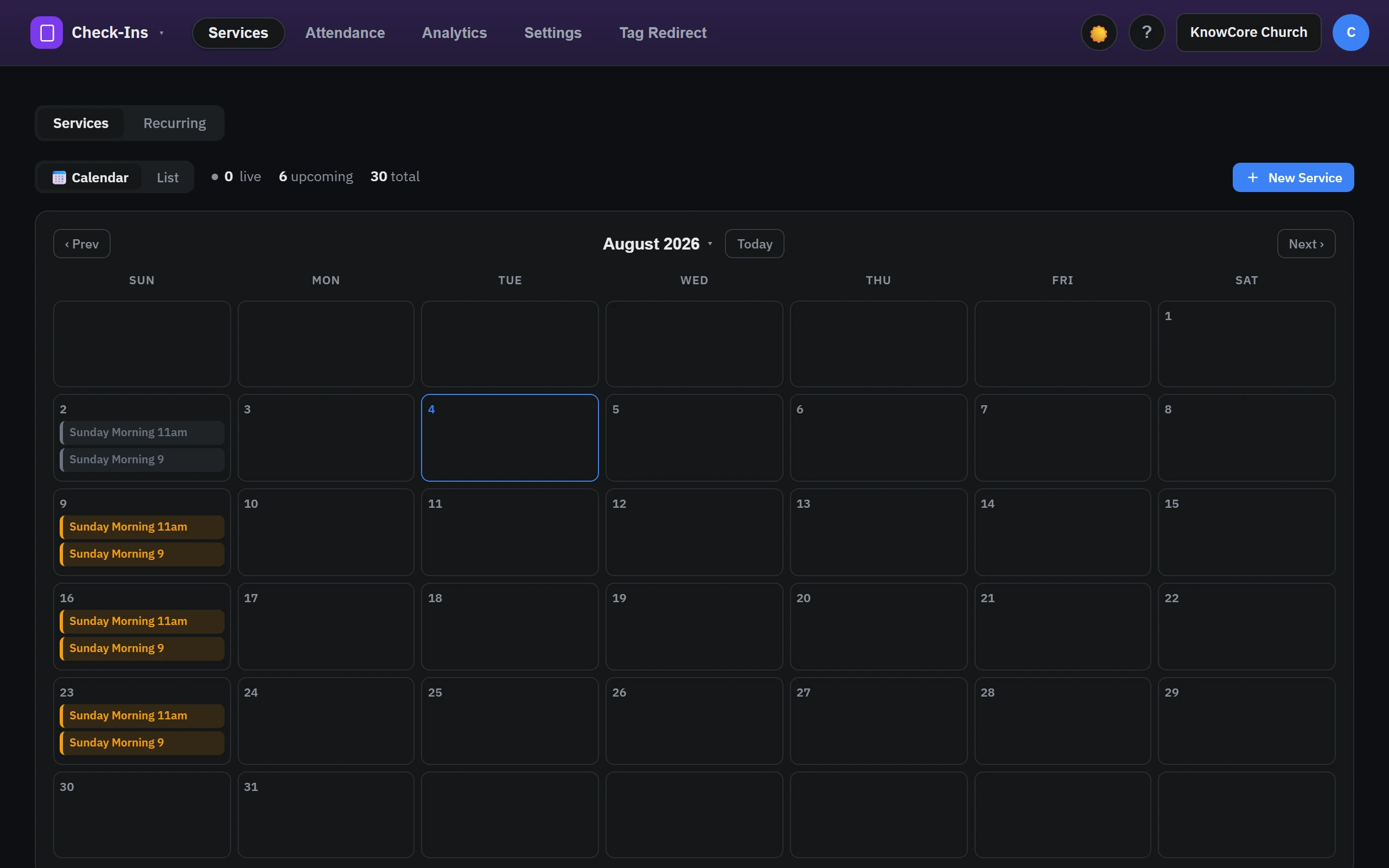Open Sunday Morning 9 service on August 9

click(x=142, y=553)
